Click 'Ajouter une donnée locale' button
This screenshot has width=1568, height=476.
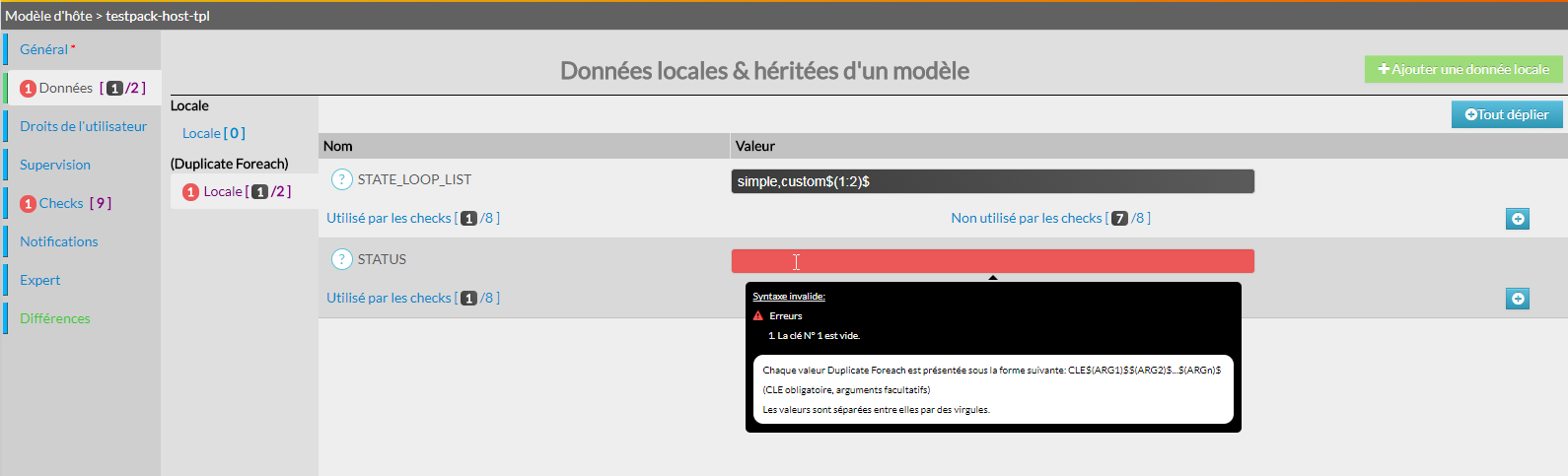tap(1463, 69)
